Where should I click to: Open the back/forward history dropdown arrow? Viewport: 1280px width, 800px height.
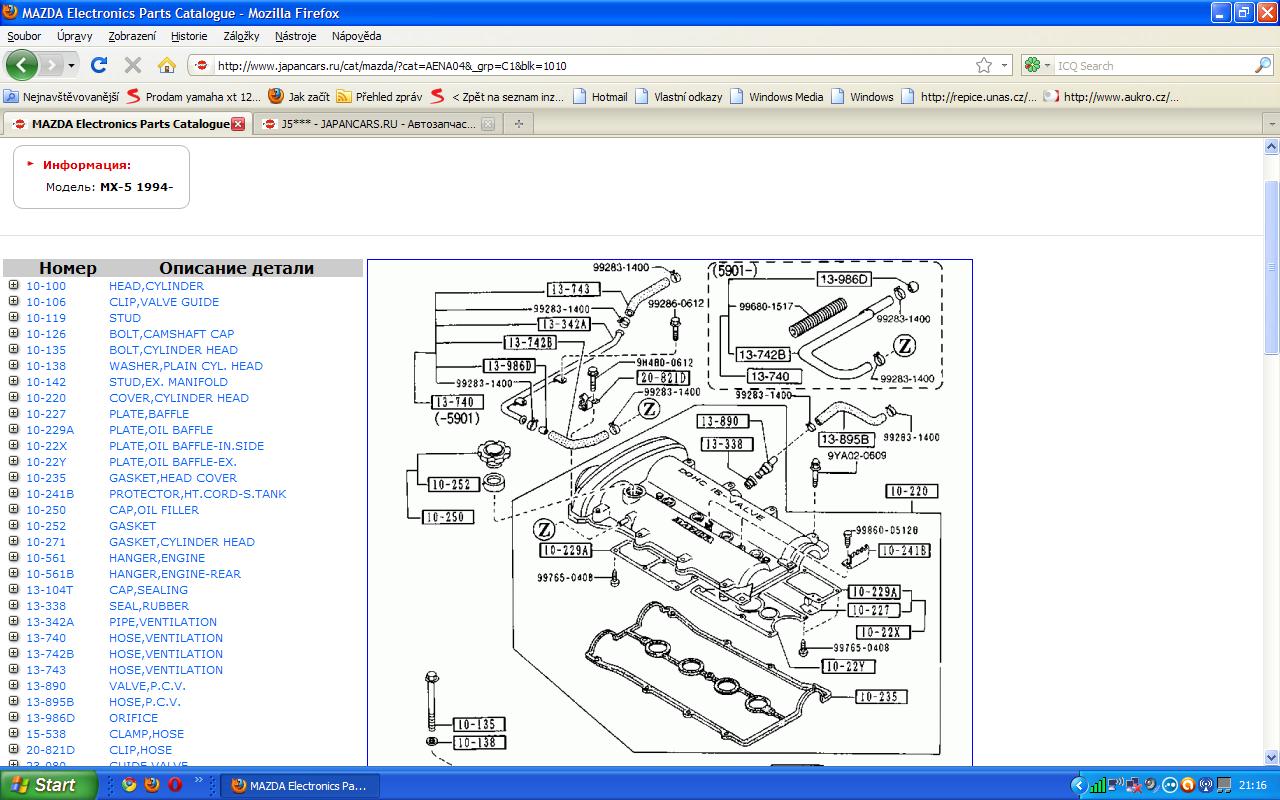[71, 65]
